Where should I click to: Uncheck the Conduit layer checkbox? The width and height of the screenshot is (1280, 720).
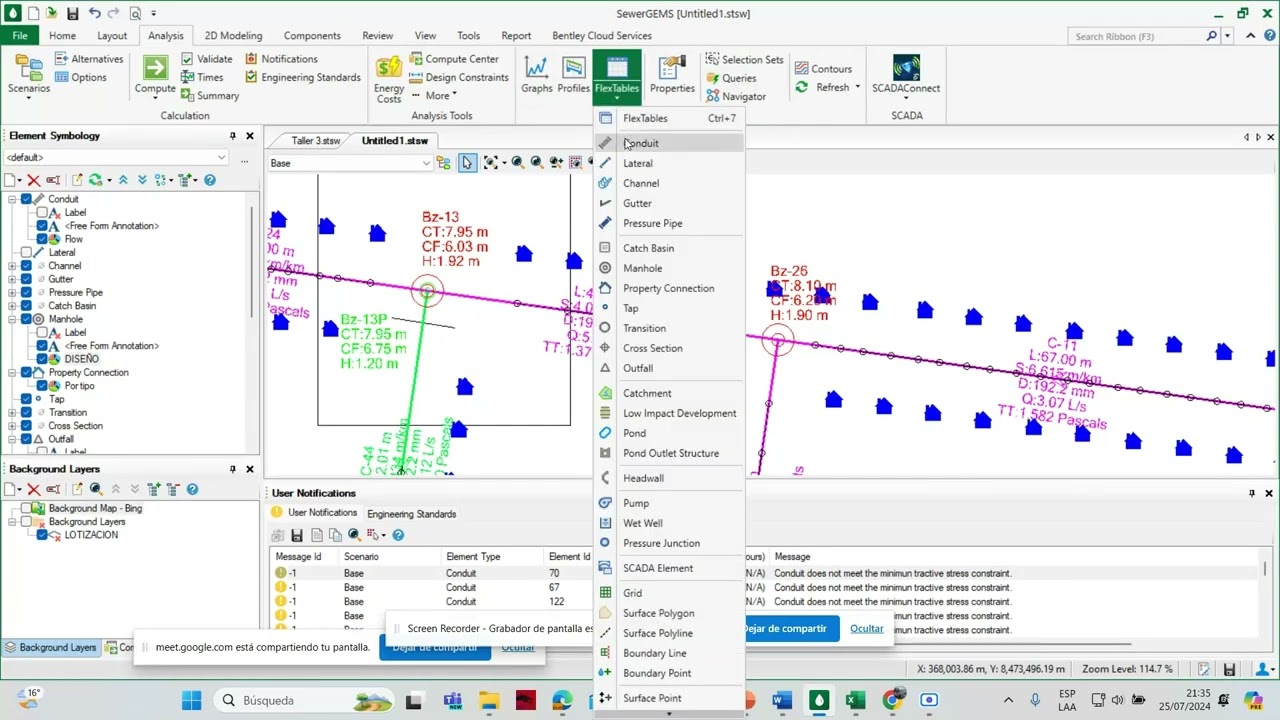point(26,199)
